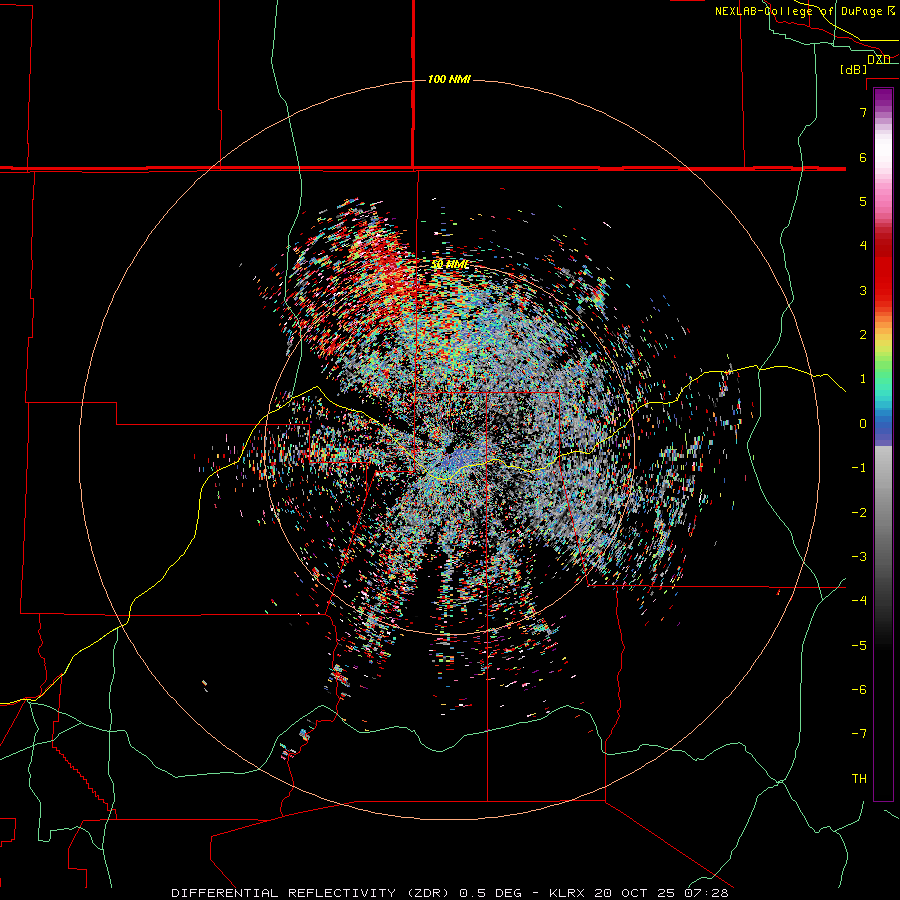Viewport: 900px width, 900px height.
Task: Click the -3 value on color scale
Action: tap(859, 557)
